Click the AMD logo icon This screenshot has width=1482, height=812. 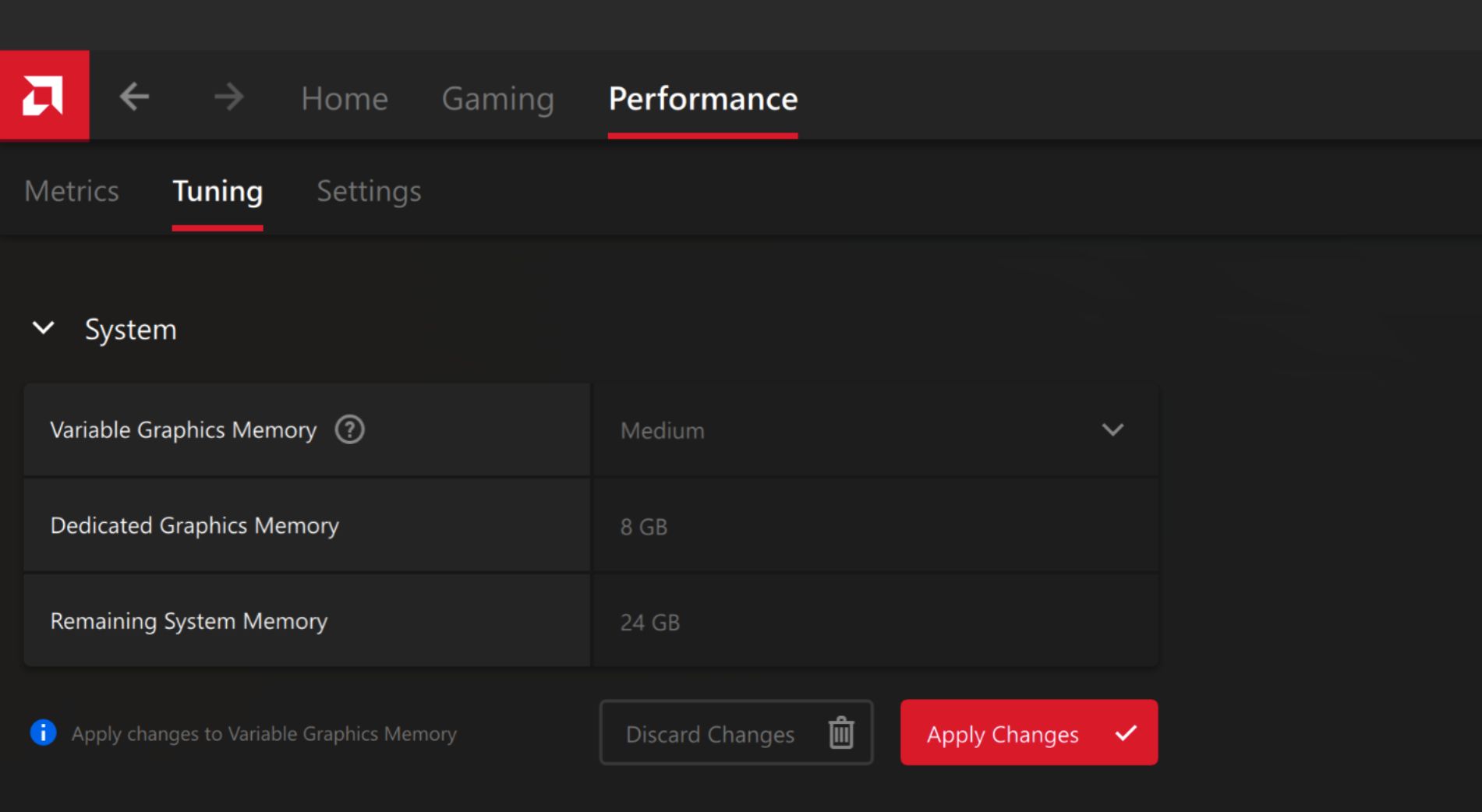point(44,96)
